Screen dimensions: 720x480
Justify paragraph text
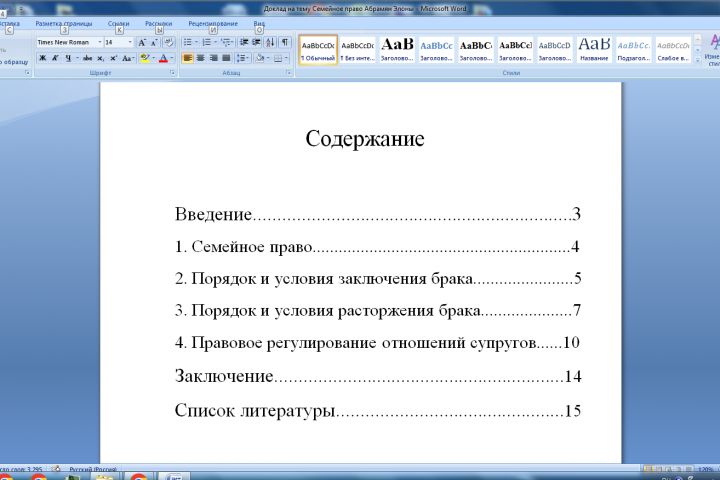point(226,58)
